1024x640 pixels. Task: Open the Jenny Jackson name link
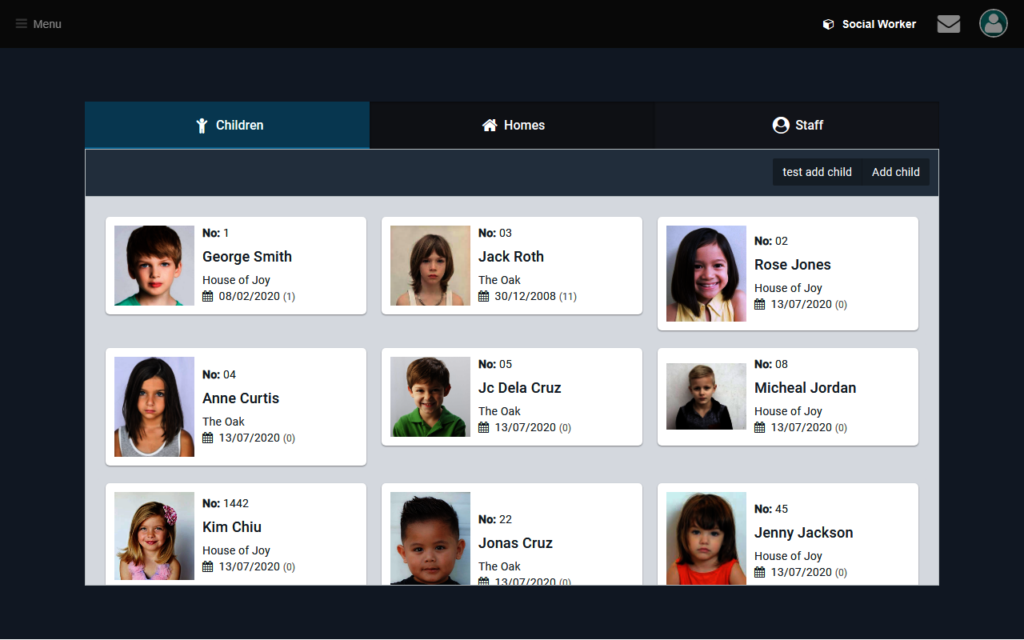803,533
